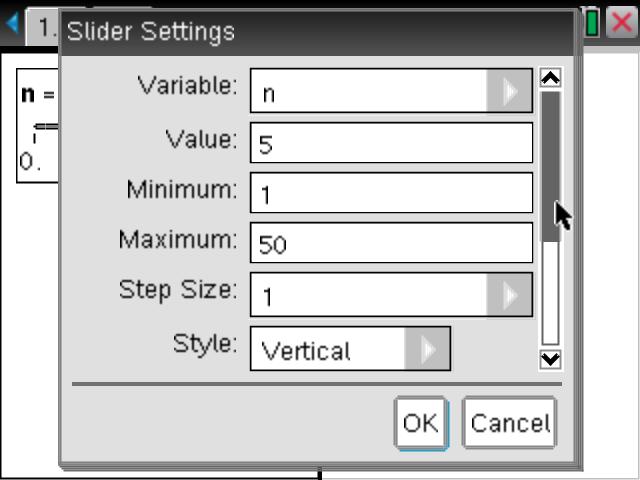Click the previous page arrow at top-left
This screenshot has width=640, height=480.
(11, 24)
